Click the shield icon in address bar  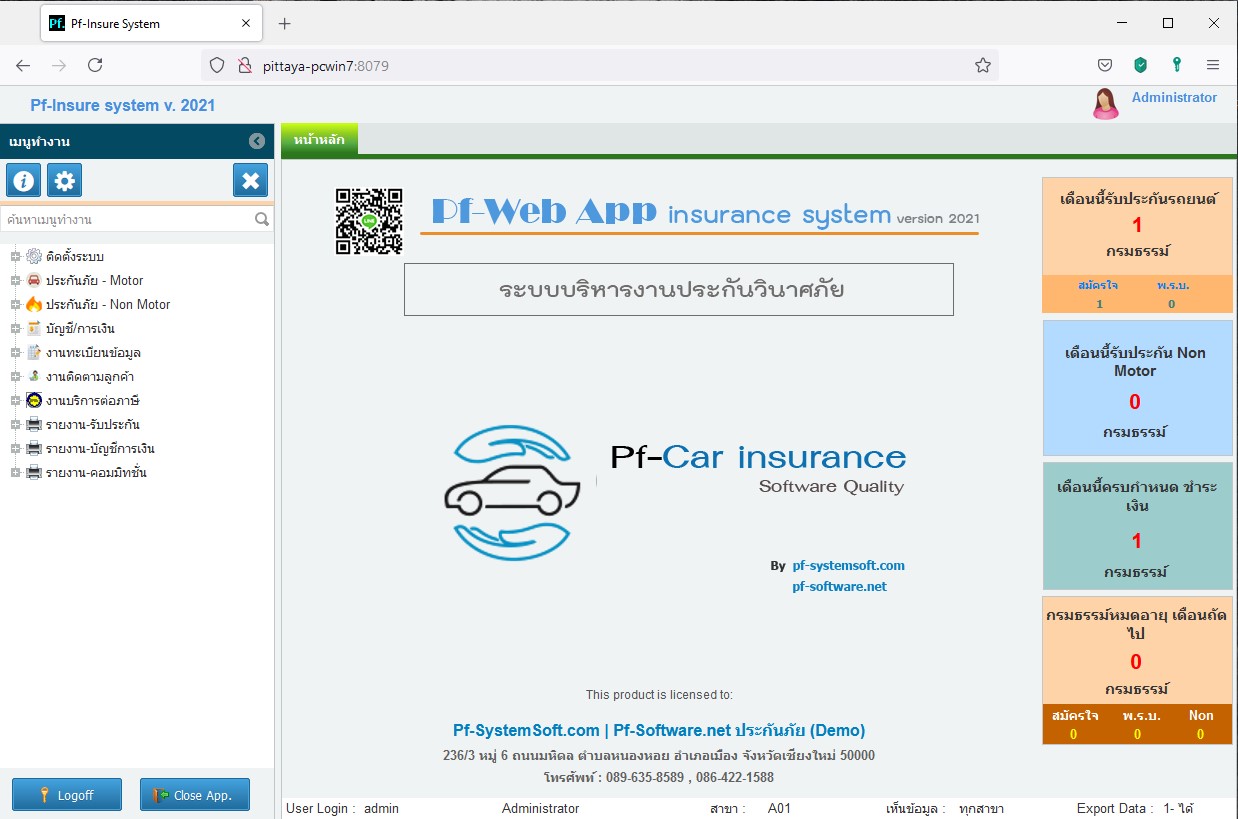(x=217, y=66)
